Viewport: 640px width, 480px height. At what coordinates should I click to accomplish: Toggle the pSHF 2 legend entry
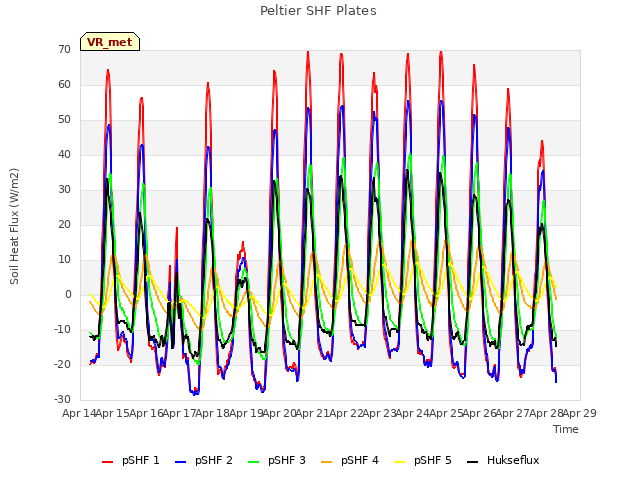coord(204,460)
